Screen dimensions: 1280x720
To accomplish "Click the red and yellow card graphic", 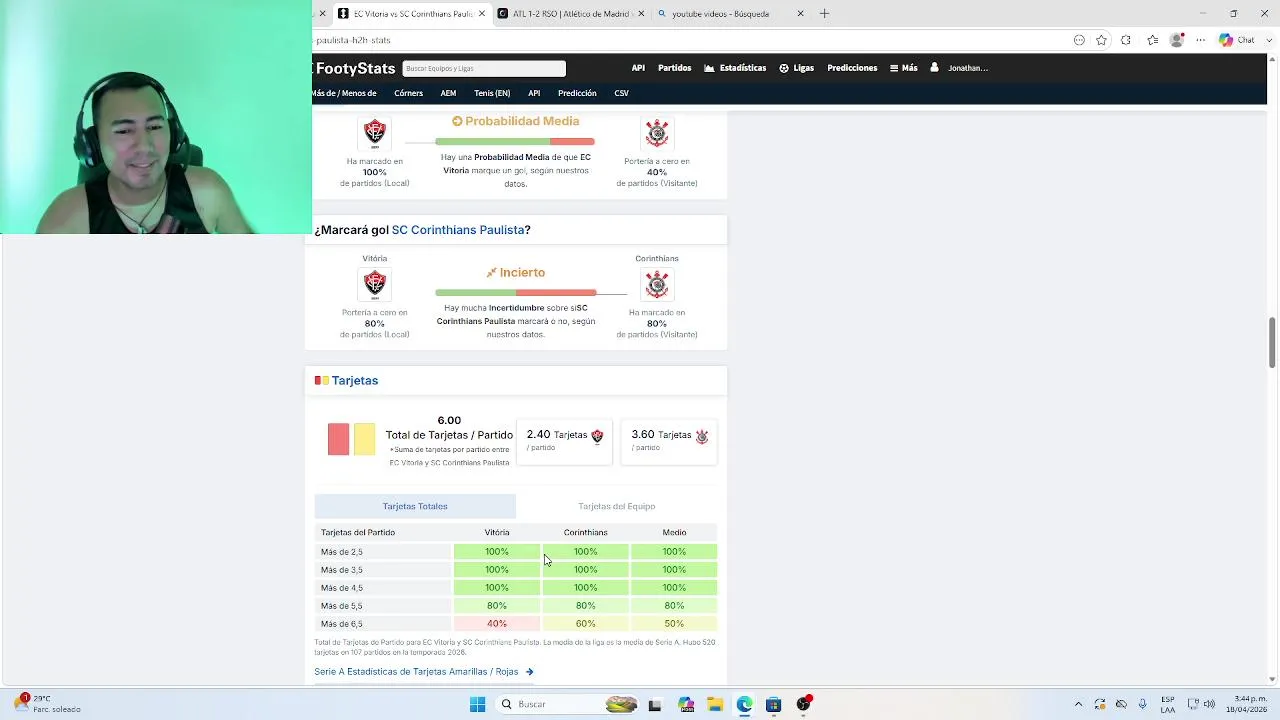I will (351, 439).
